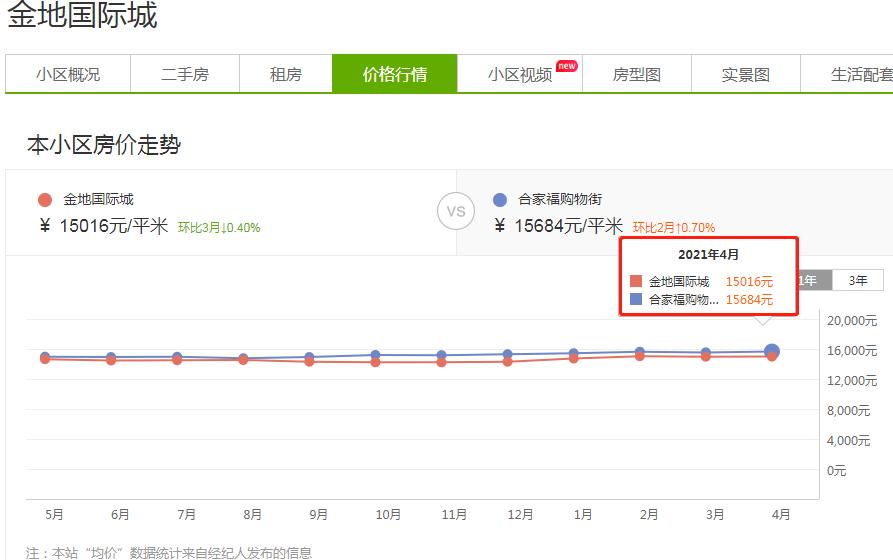
Task: Click 环比2月↑0.70% change text
Action: click(674, 228)
